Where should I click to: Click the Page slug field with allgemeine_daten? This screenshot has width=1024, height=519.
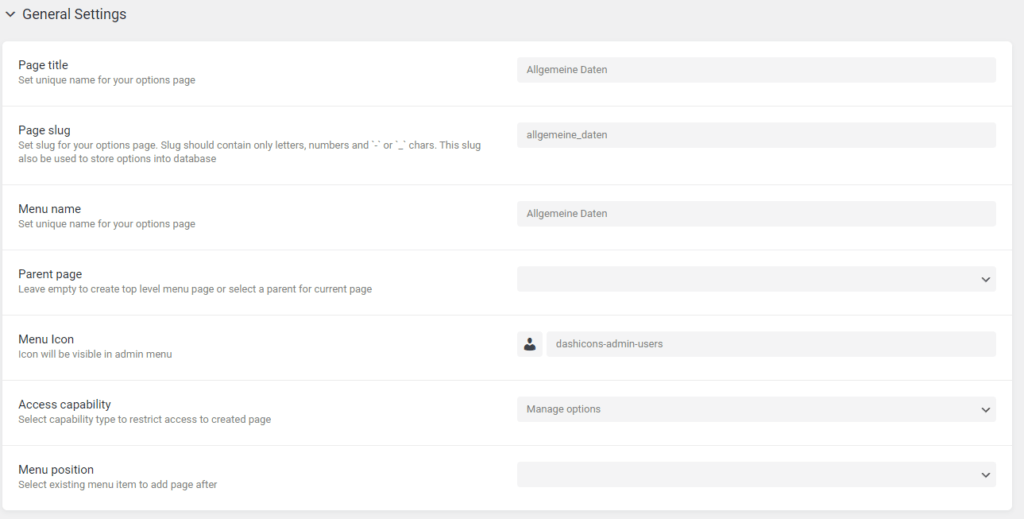coord(756,135)
